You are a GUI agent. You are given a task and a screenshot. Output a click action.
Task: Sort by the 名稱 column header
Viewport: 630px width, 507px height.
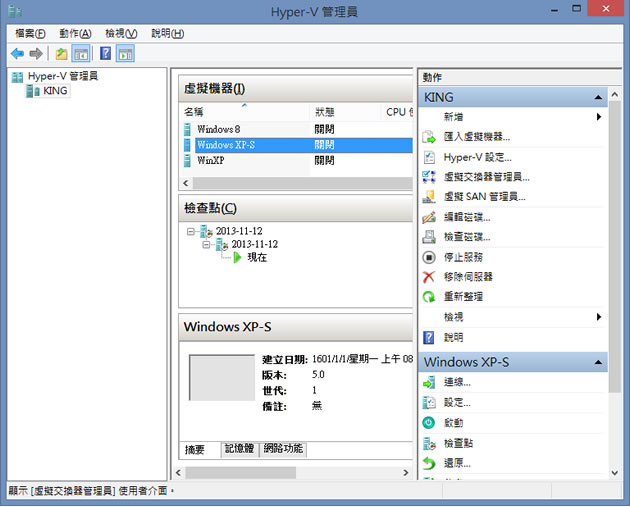tap(245, 112)
